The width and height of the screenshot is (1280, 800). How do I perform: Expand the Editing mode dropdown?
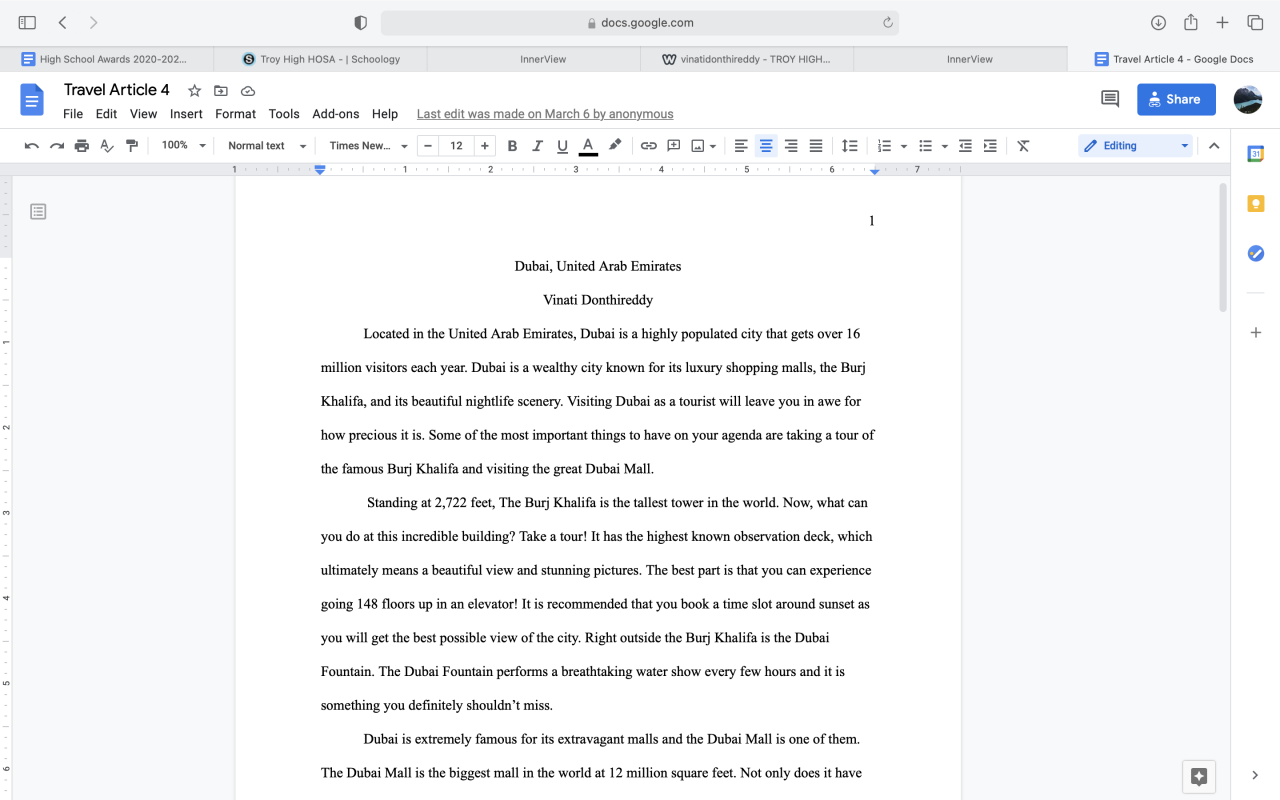[1137, 146]
